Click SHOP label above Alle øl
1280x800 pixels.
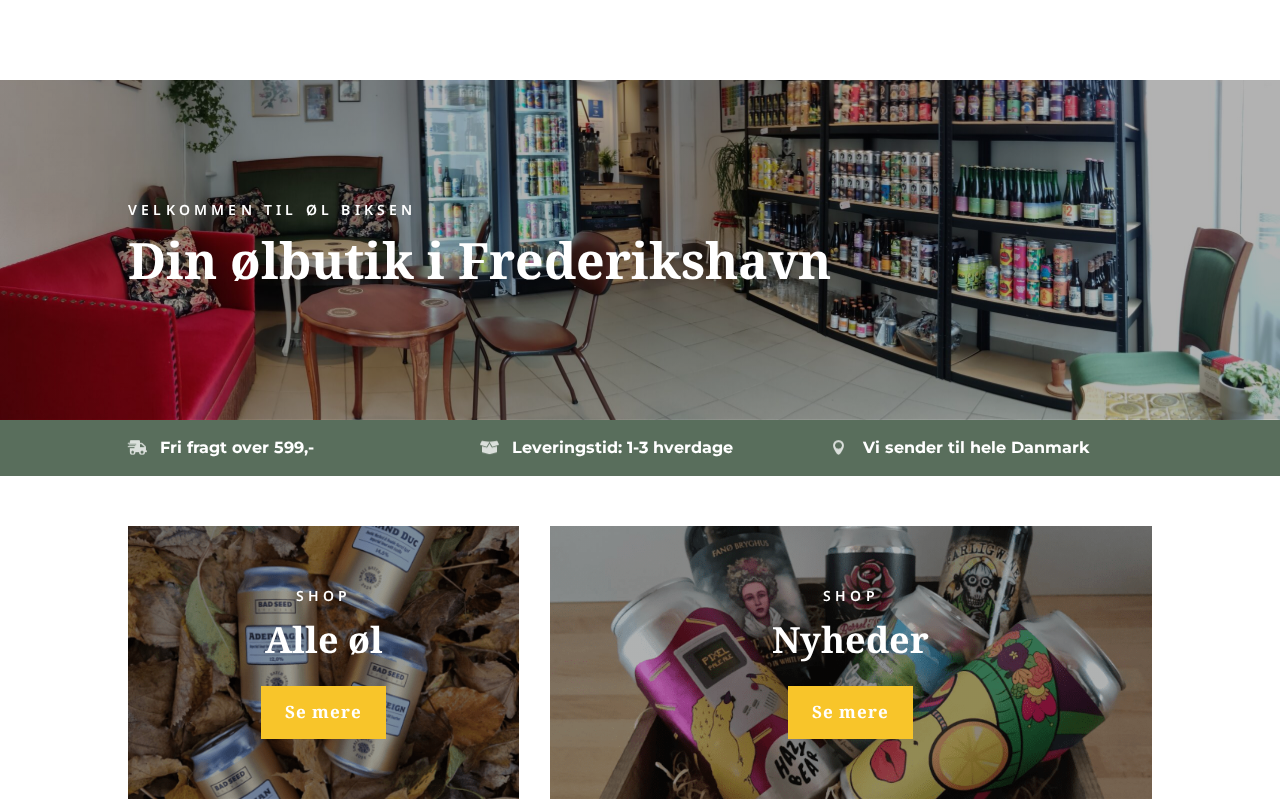323,596
